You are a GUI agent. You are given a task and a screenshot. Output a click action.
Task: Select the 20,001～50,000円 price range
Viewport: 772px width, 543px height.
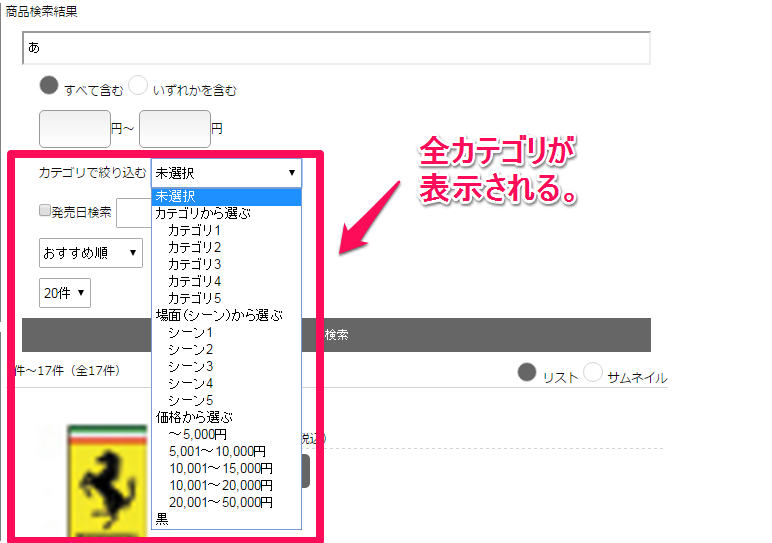(x=220, y=502)
